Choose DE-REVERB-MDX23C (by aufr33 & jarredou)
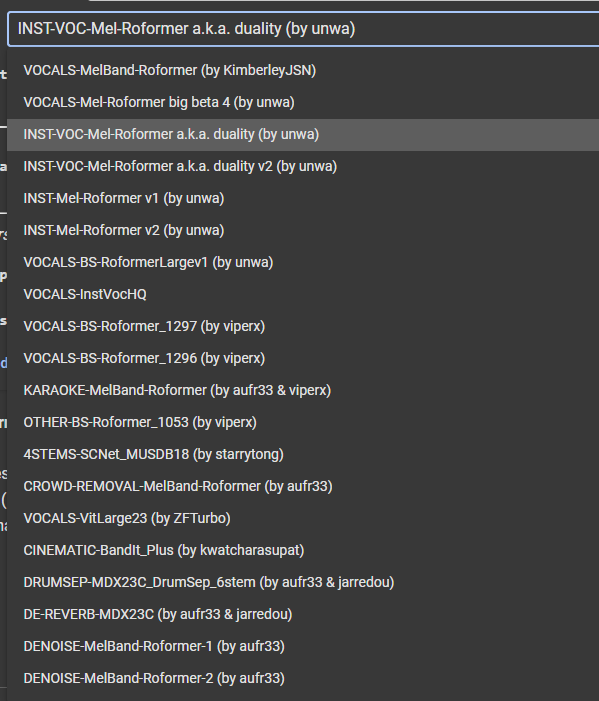The image size is (599, 701). (303, 614)
